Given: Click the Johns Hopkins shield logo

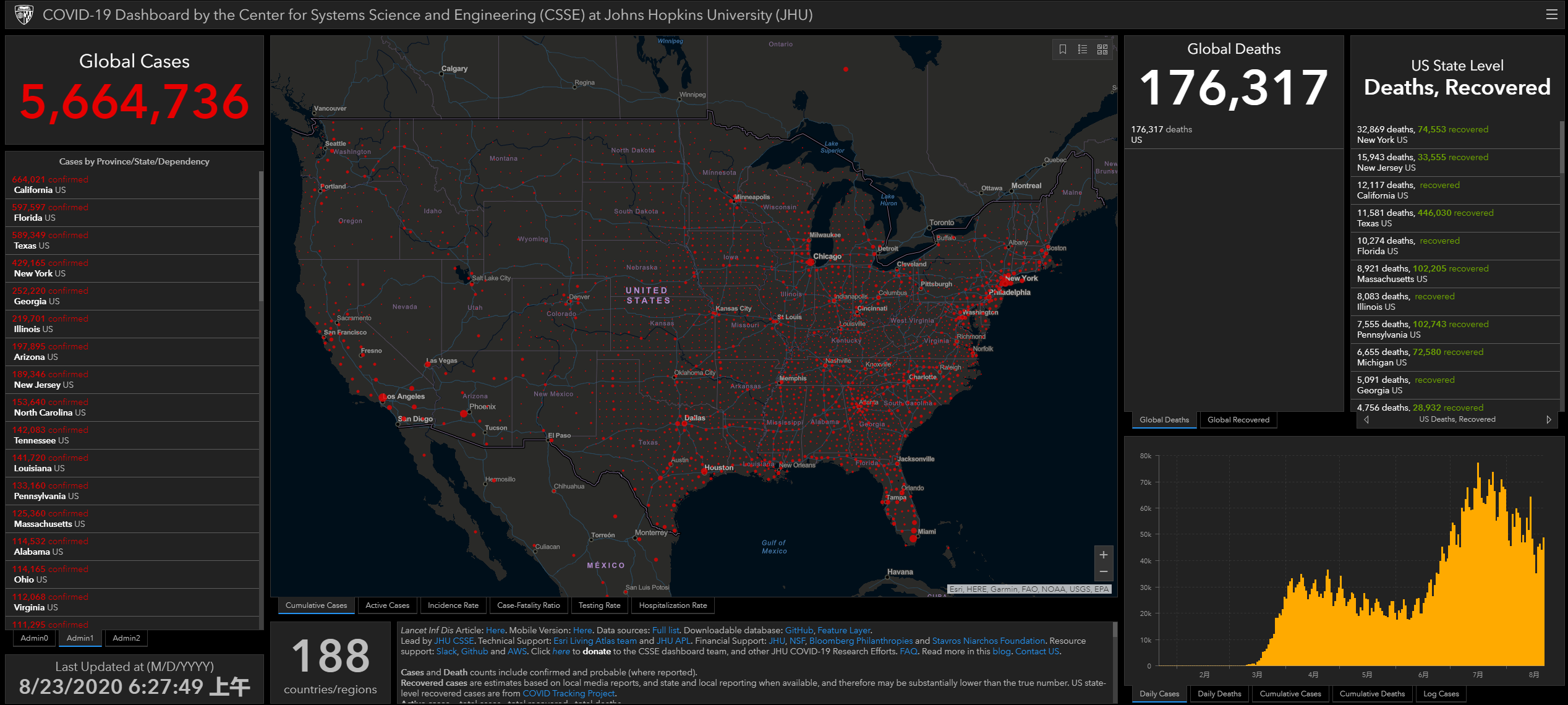Looking at the screenshot, I should click(24, 14).
